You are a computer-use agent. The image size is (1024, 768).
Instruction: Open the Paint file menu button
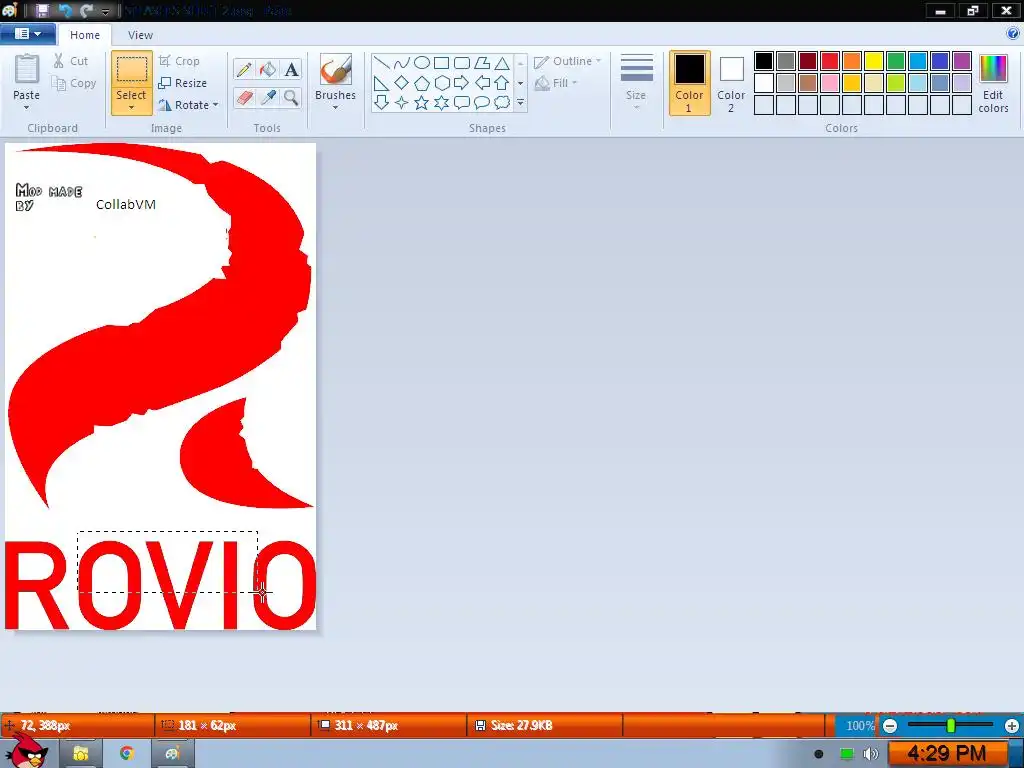coord(27,34)
